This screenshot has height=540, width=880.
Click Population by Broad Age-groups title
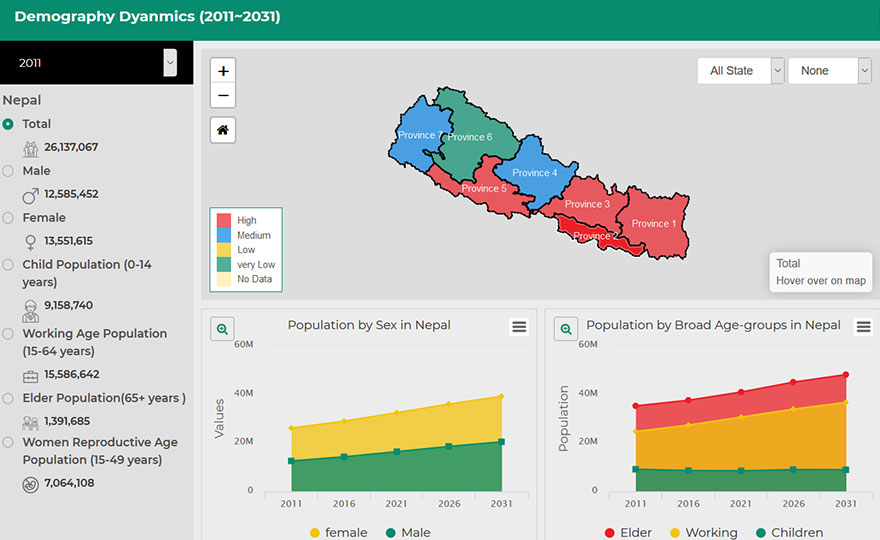(x=713, y=325)
